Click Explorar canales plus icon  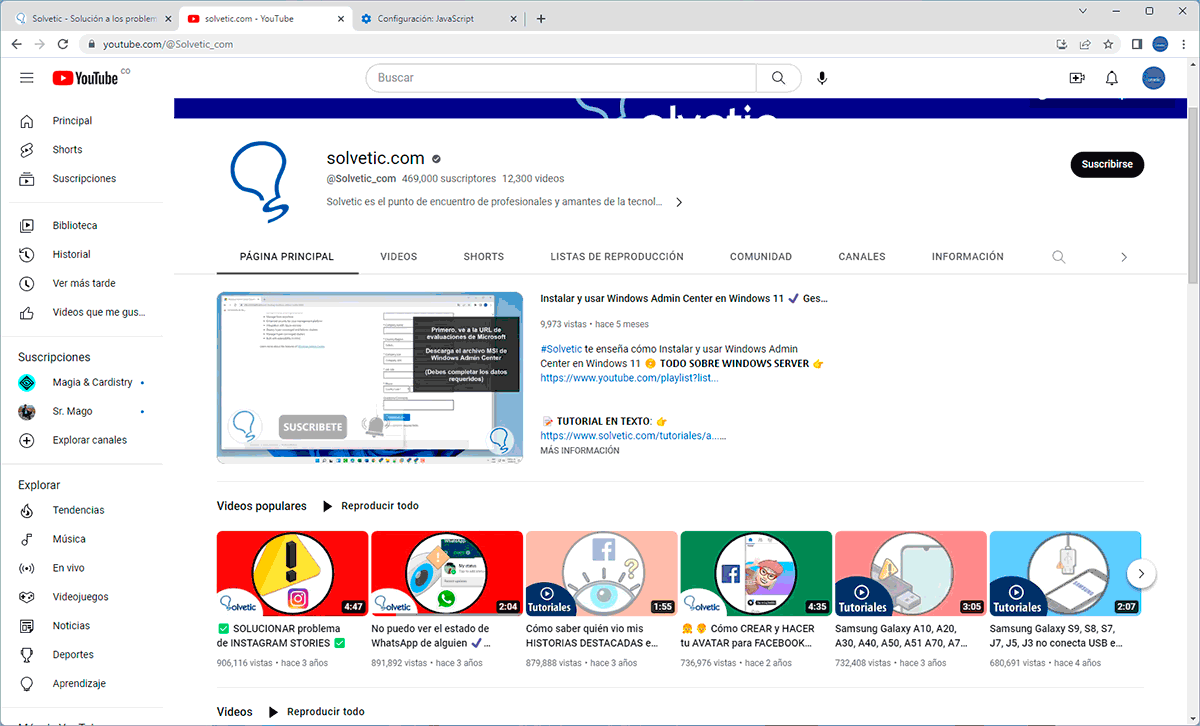pyautogui.click(x=27, y=441)
